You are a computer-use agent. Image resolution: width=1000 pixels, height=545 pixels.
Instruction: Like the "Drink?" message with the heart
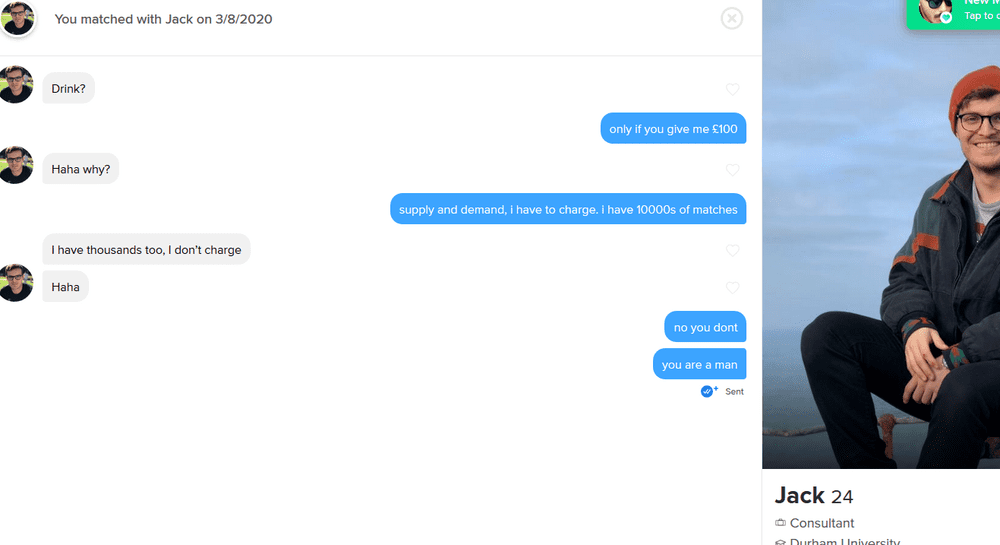tap(732, 89)
